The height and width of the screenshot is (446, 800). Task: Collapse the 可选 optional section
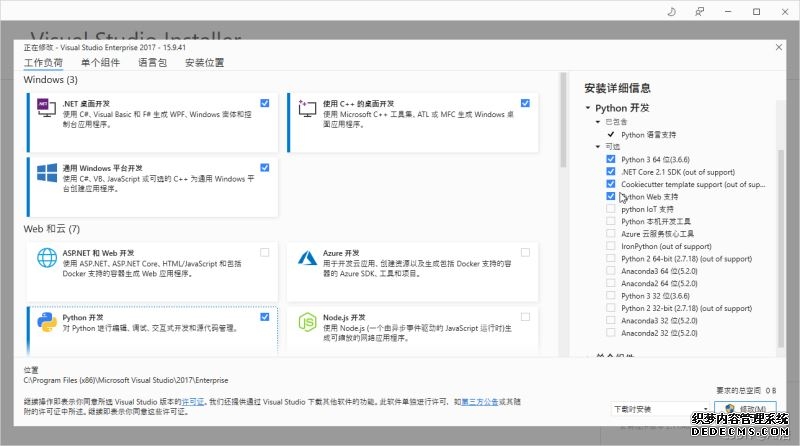pos(598,146)
